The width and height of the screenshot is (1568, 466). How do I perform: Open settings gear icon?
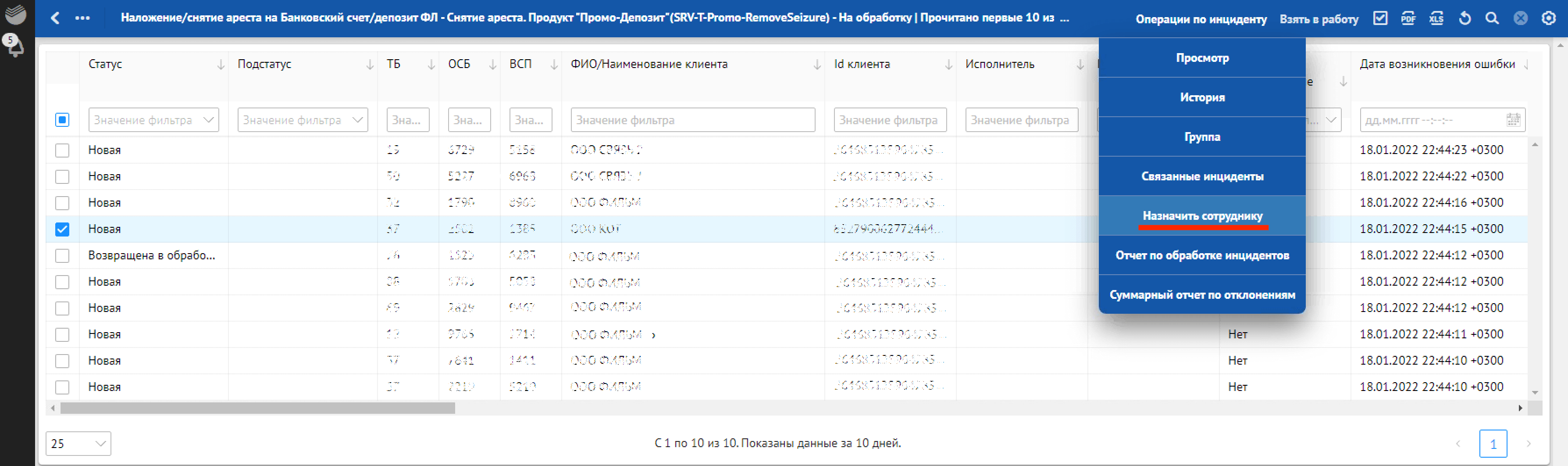pyautogui.click(x=1549, y=18)
